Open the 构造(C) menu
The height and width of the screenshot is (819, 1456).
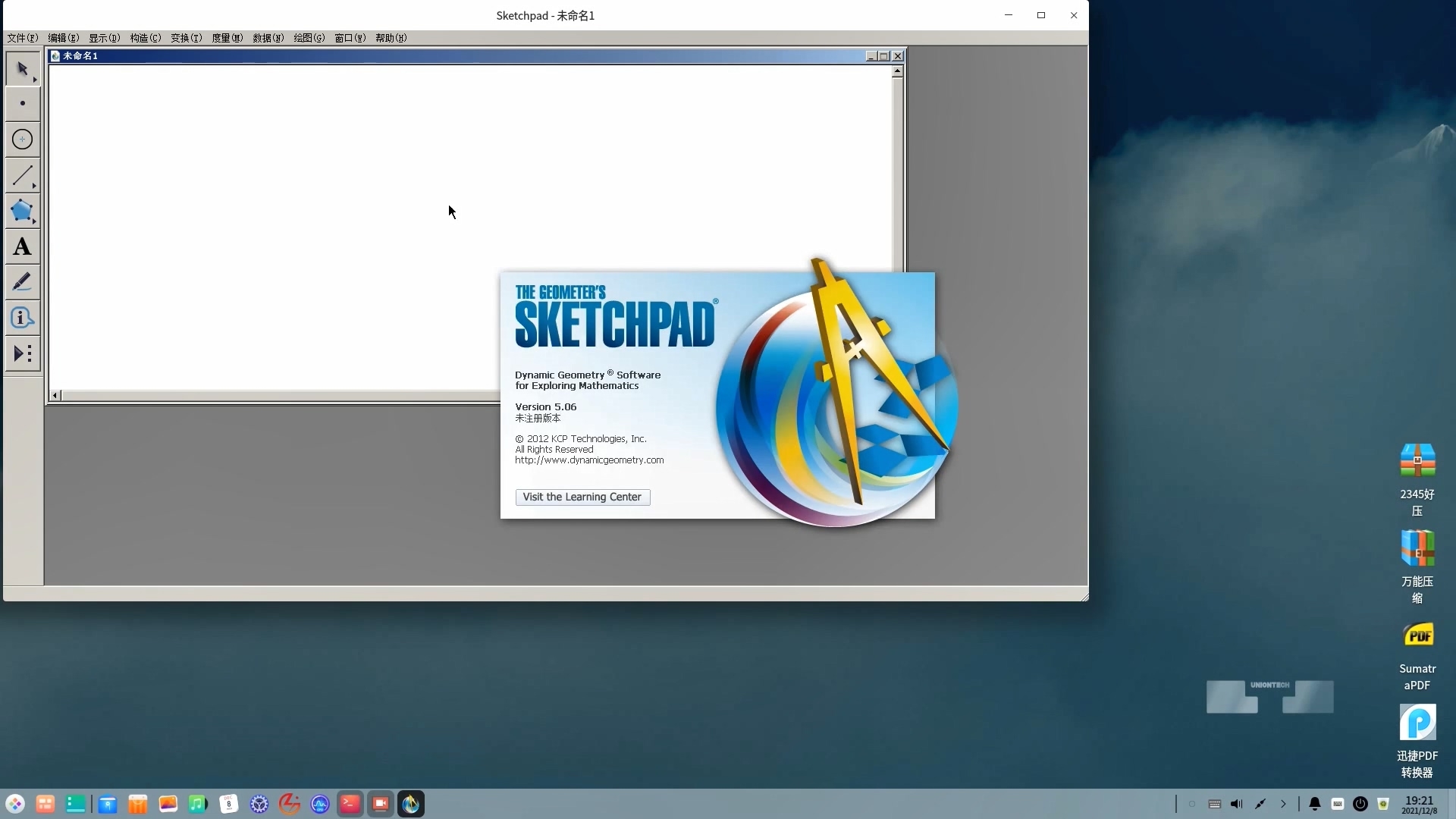146,38
